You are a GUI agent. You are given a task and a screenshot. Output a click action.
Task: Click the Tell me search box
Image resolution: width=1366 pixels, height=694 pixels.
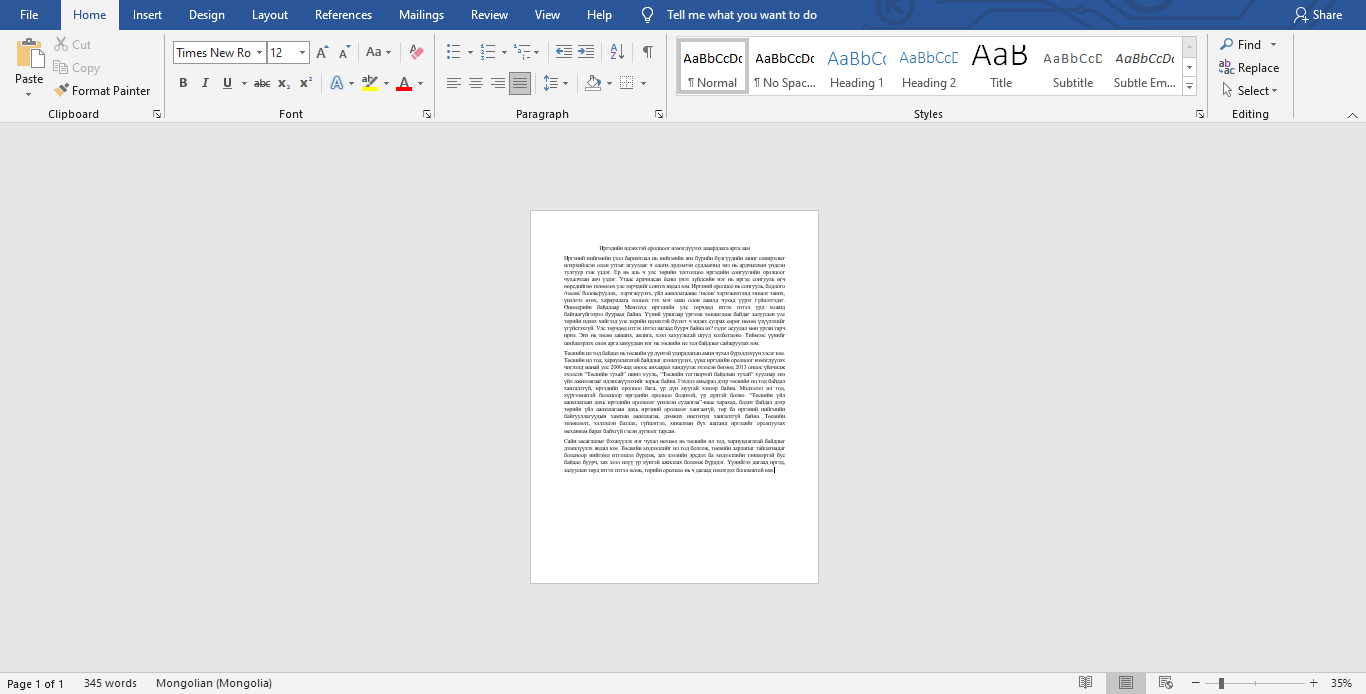(741, 15)
